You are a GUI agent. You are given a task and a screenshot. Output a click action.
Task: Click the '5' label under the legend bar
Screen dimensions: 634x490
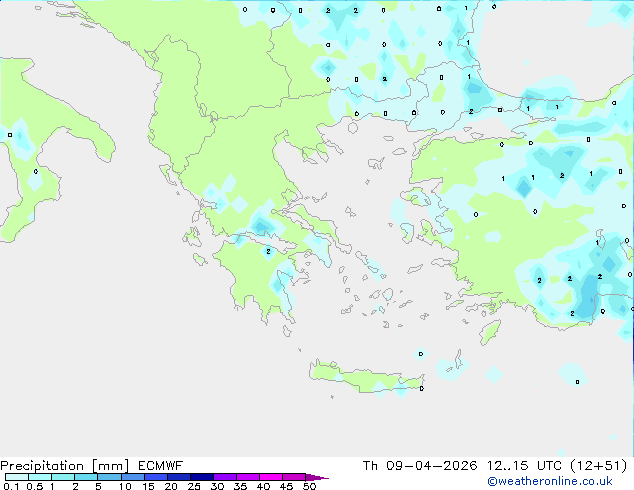pyautogui.click(x=98, y=486)
